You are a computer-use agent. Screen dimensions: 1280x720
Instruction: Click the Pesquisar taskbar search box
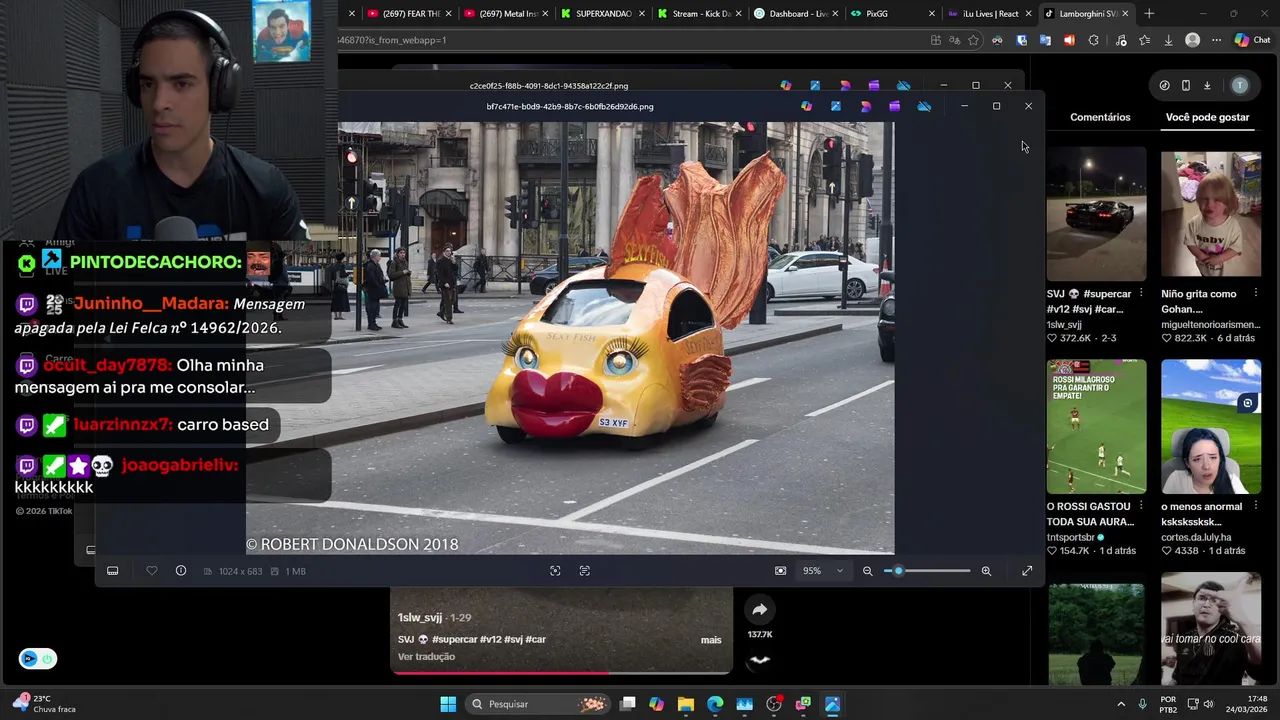[x=538, y=704]
